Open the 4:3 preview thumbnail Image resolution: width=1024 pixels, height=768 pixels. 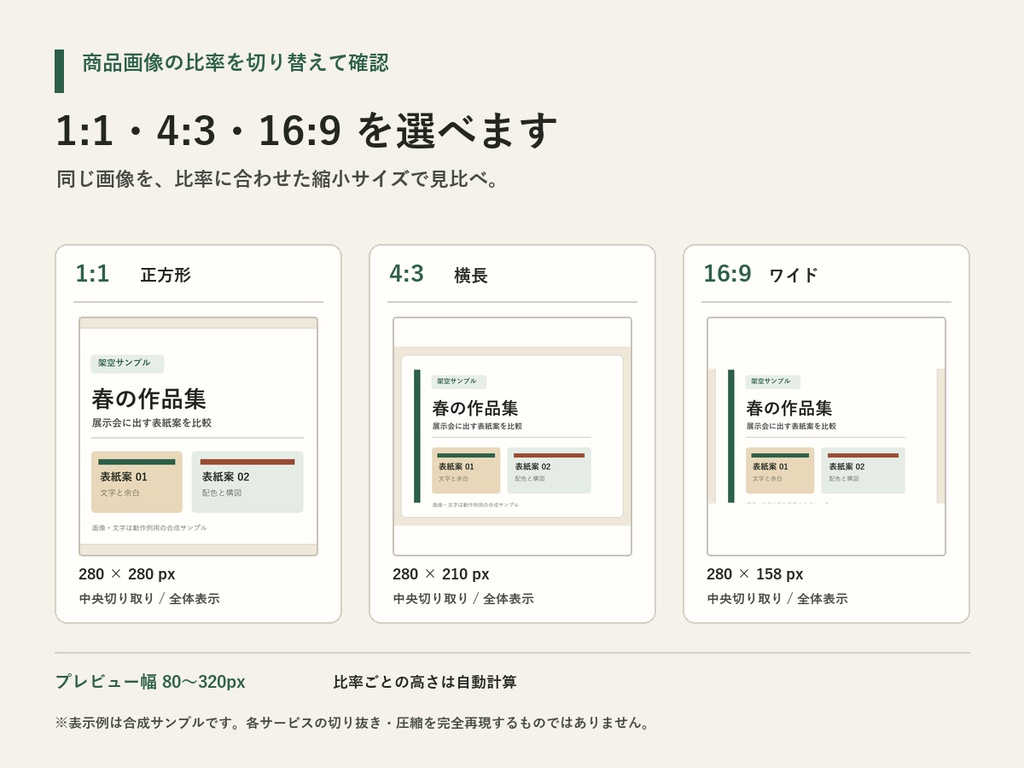point(512,436)
